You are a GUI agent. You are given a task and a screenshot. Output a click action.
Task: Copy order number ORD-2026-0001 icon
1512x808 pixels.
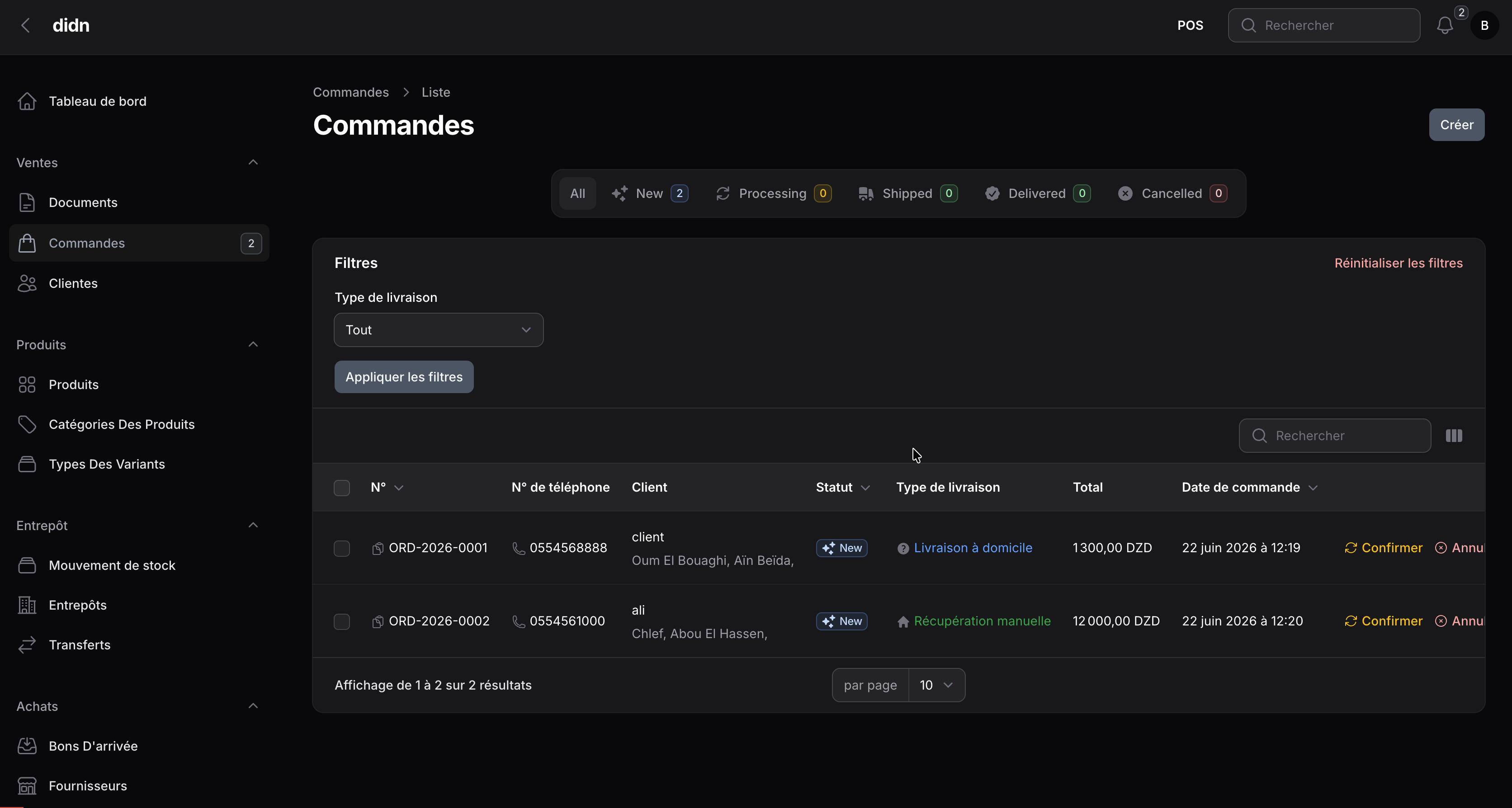[x=378, y=548]
